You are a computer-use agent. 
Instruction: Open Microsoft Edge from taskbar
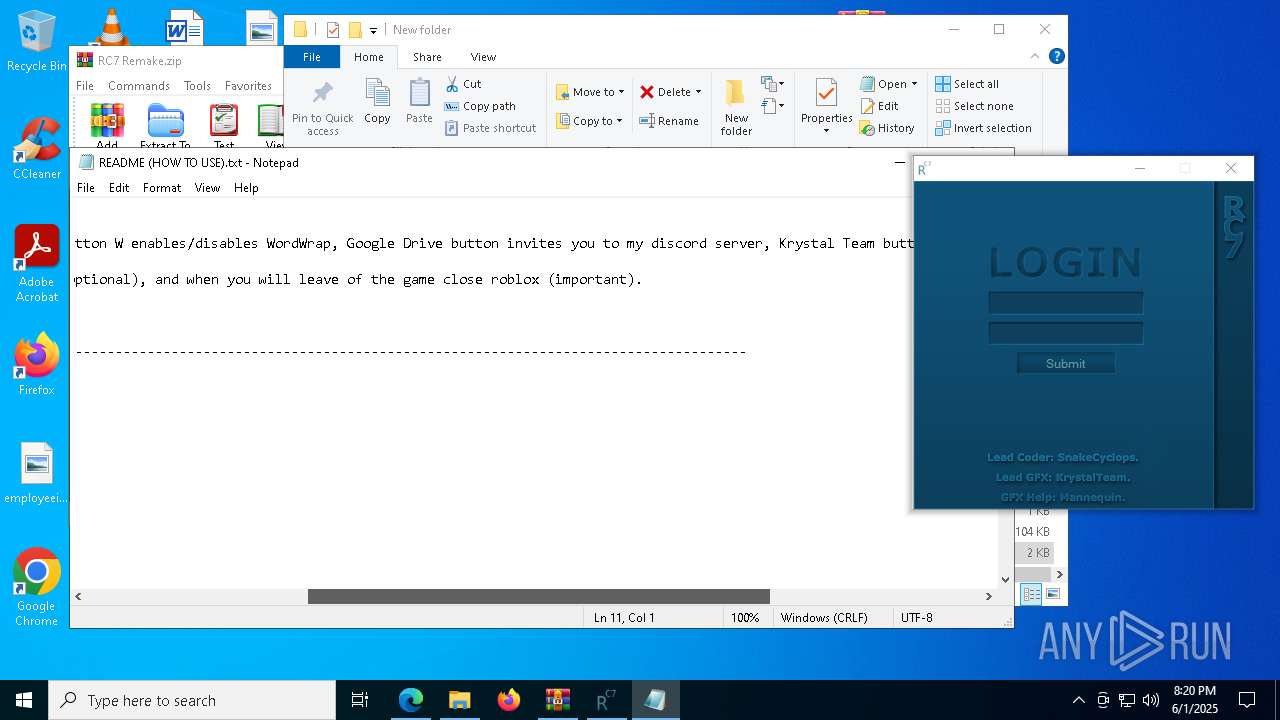click(411, 700)
